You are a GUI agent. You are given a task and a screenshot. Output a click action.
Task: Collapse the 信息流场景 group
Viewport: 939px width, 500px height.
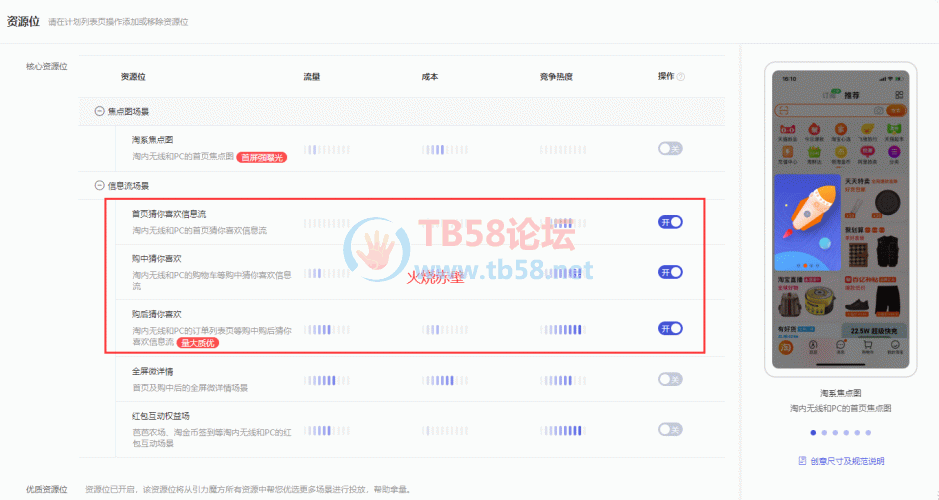click(x=99, y=185)
